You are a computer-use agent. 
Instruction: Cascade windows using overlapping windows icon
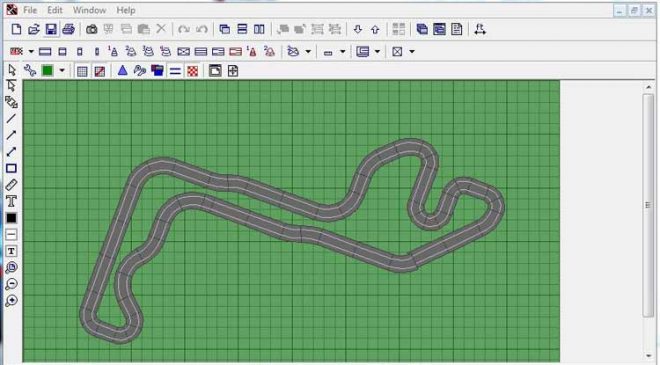coord(224,29)
